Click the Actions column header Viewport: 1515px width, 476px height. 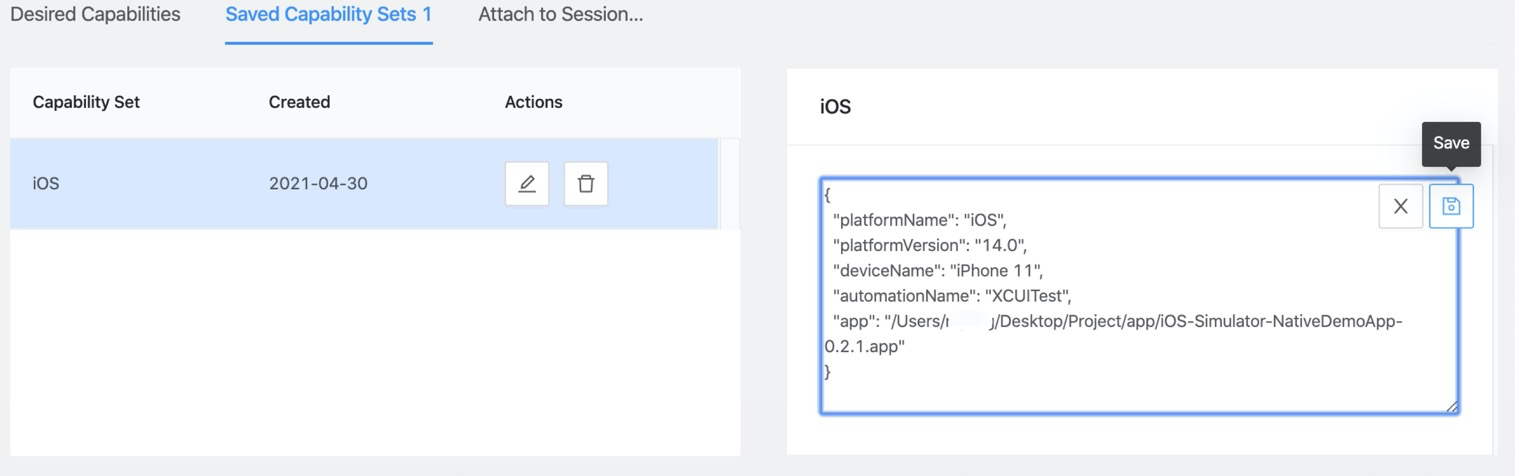(533, 102)
